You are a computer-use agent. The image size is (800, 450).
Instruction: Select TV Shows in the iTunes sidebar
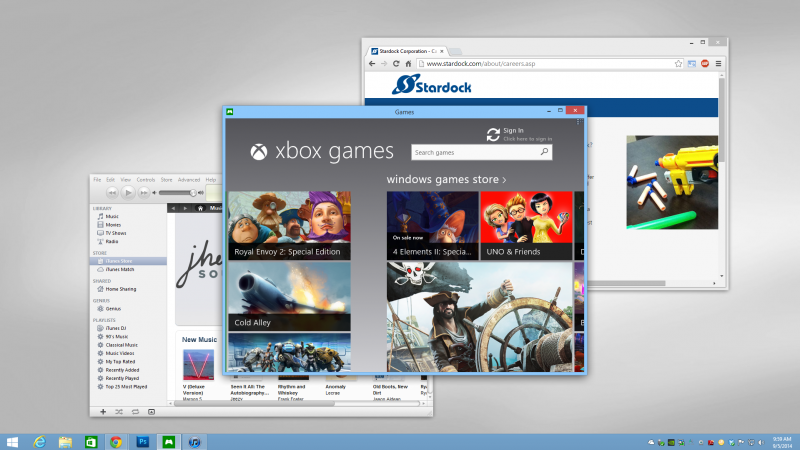[x=116, y=233]
